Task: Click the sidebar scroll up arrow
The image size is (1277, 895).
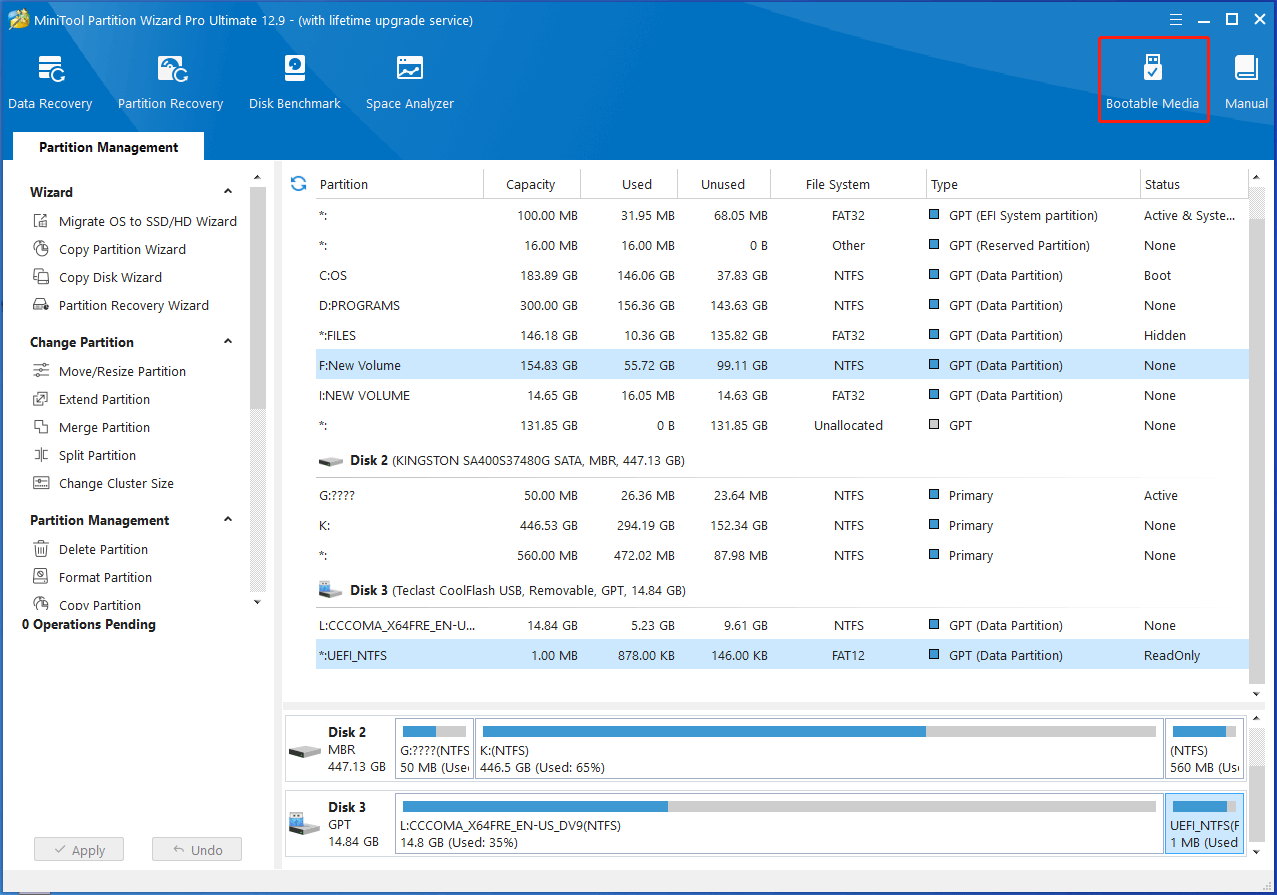Action: click(257, 178)
